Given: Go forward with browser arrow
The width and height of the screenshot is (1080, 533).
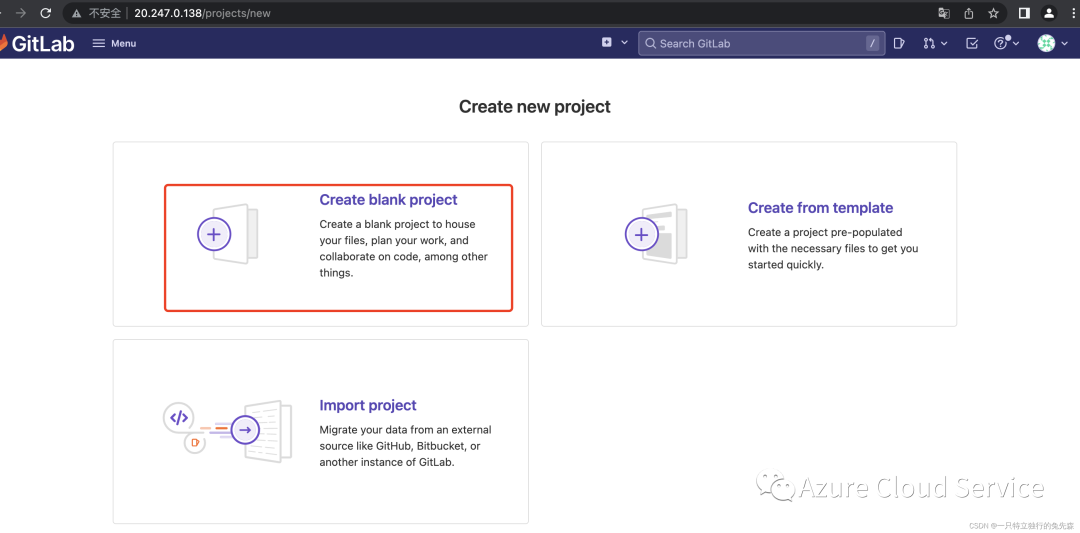Looking at the screenshot, I should click(21, 13).
